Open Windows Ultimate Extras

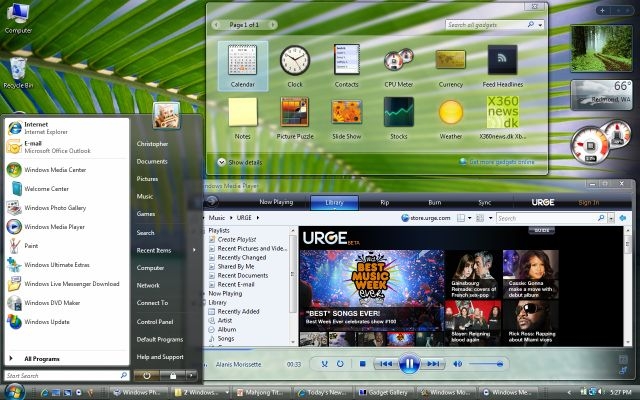(x=67, y=265)
